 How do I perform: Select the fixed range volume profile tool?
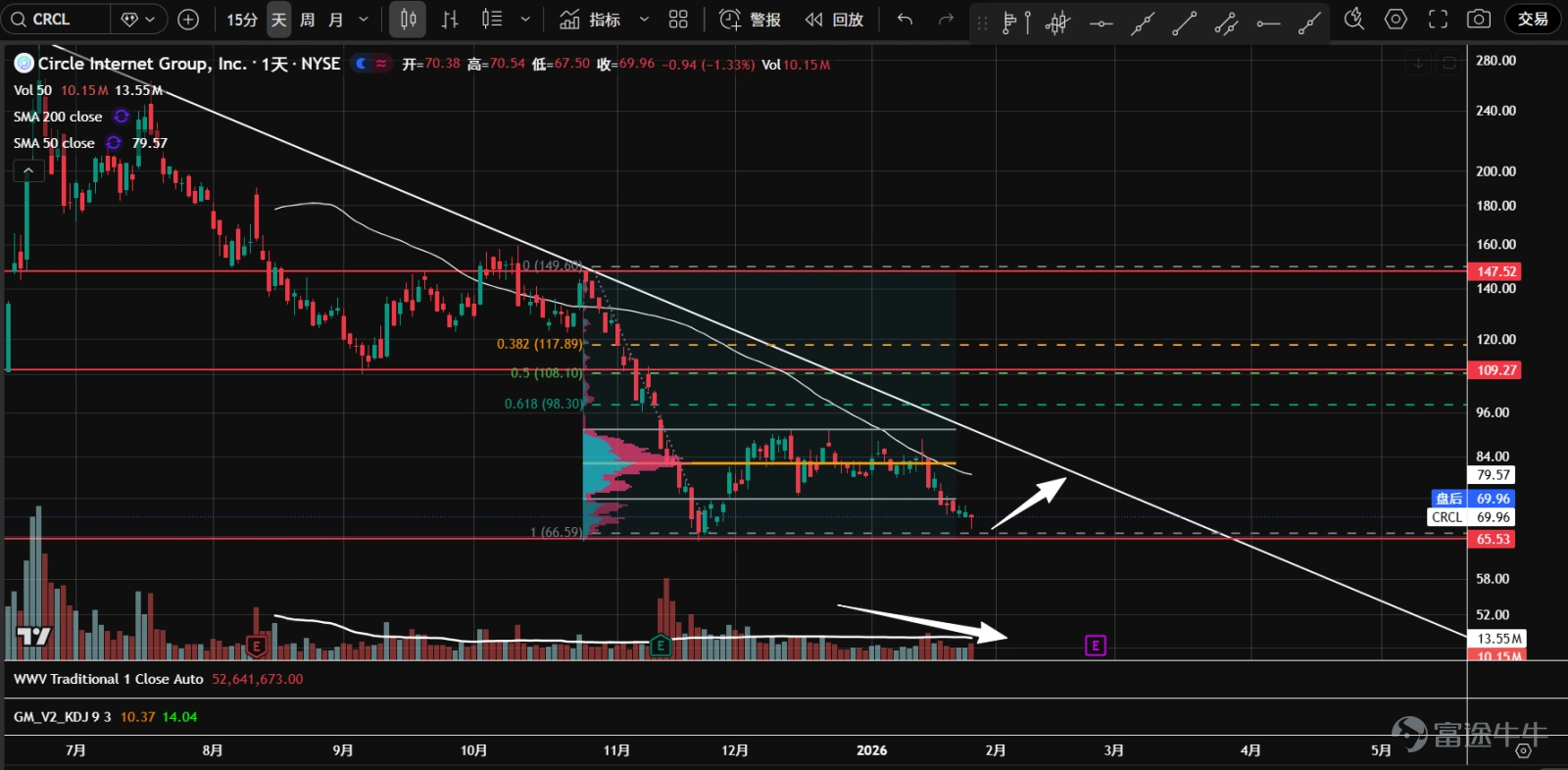pos(1016,23)
